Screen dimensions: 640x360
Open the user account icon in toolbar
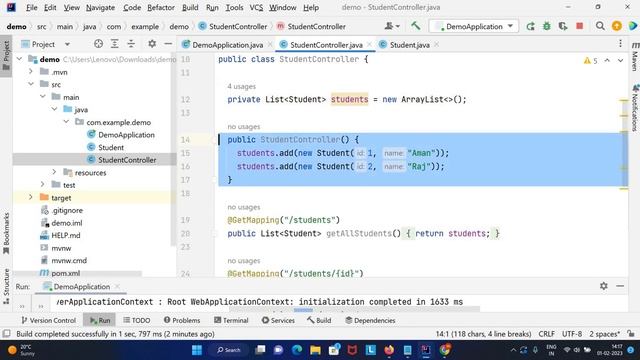(x=391, y=26)
